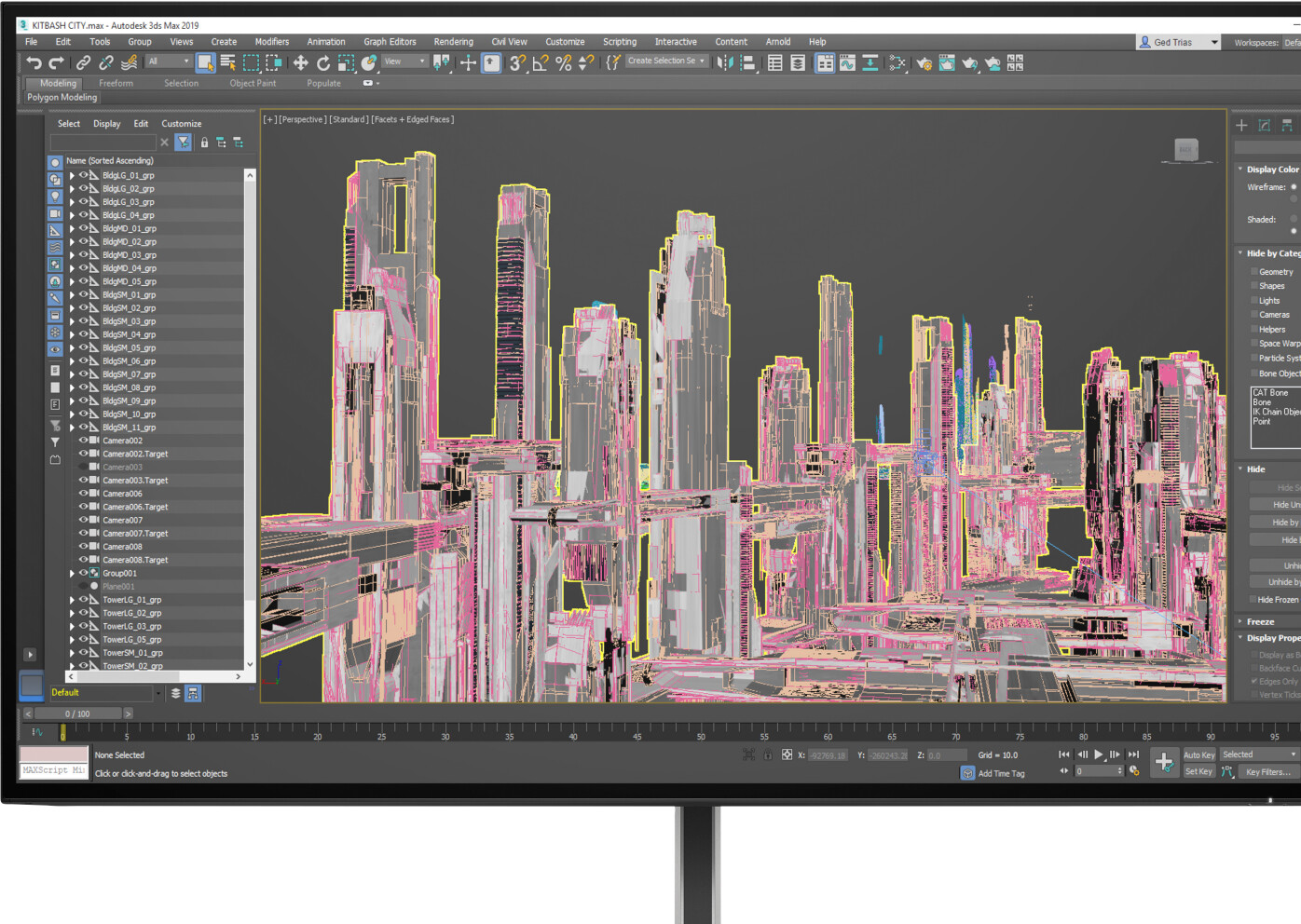Toggle the Angle Snap icon
The height and width of the screenshot is (924, 1301).
tap(541, 62)
